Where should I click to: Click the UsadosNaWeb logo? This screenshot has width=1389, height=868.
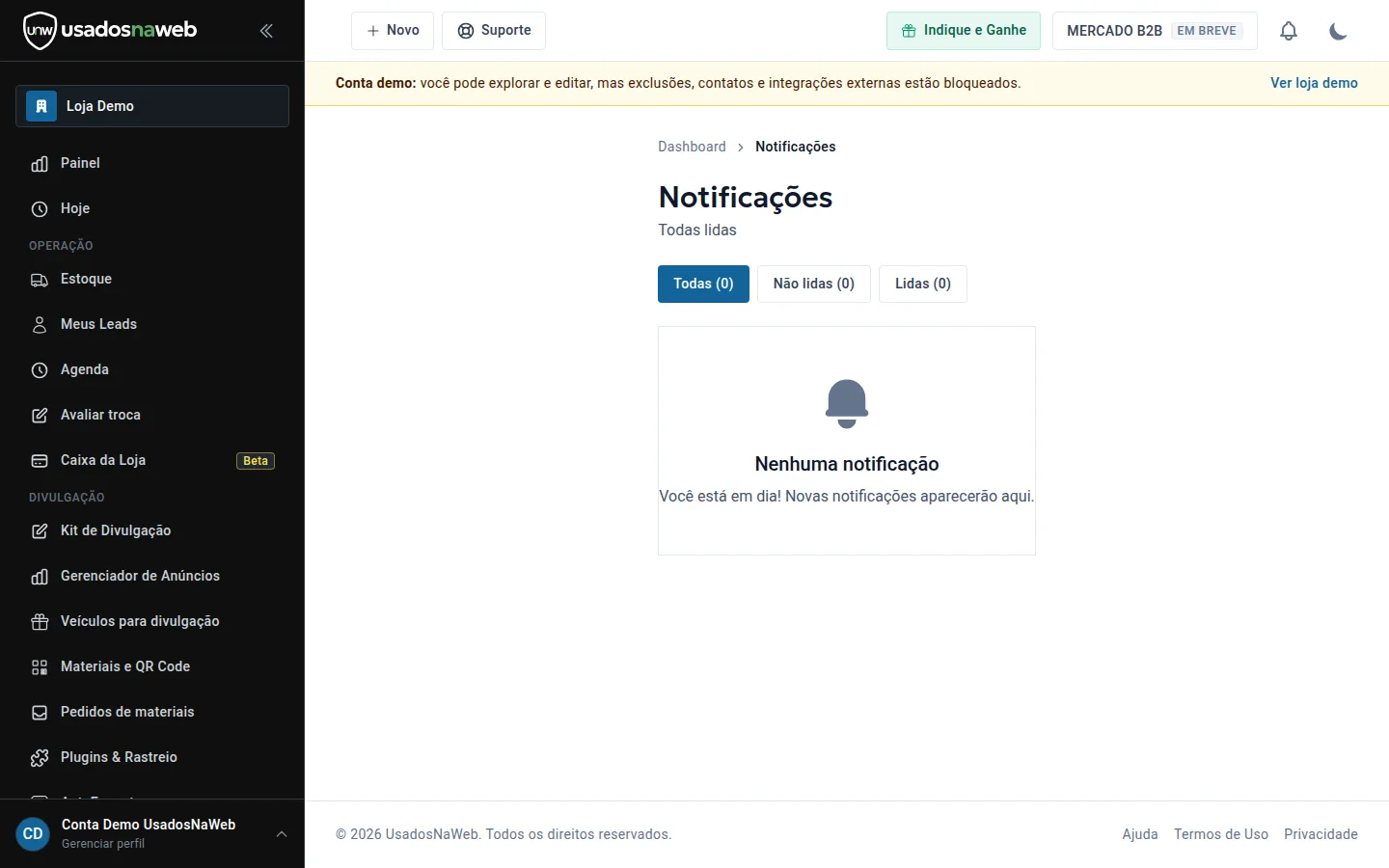[x=110, y=31]
